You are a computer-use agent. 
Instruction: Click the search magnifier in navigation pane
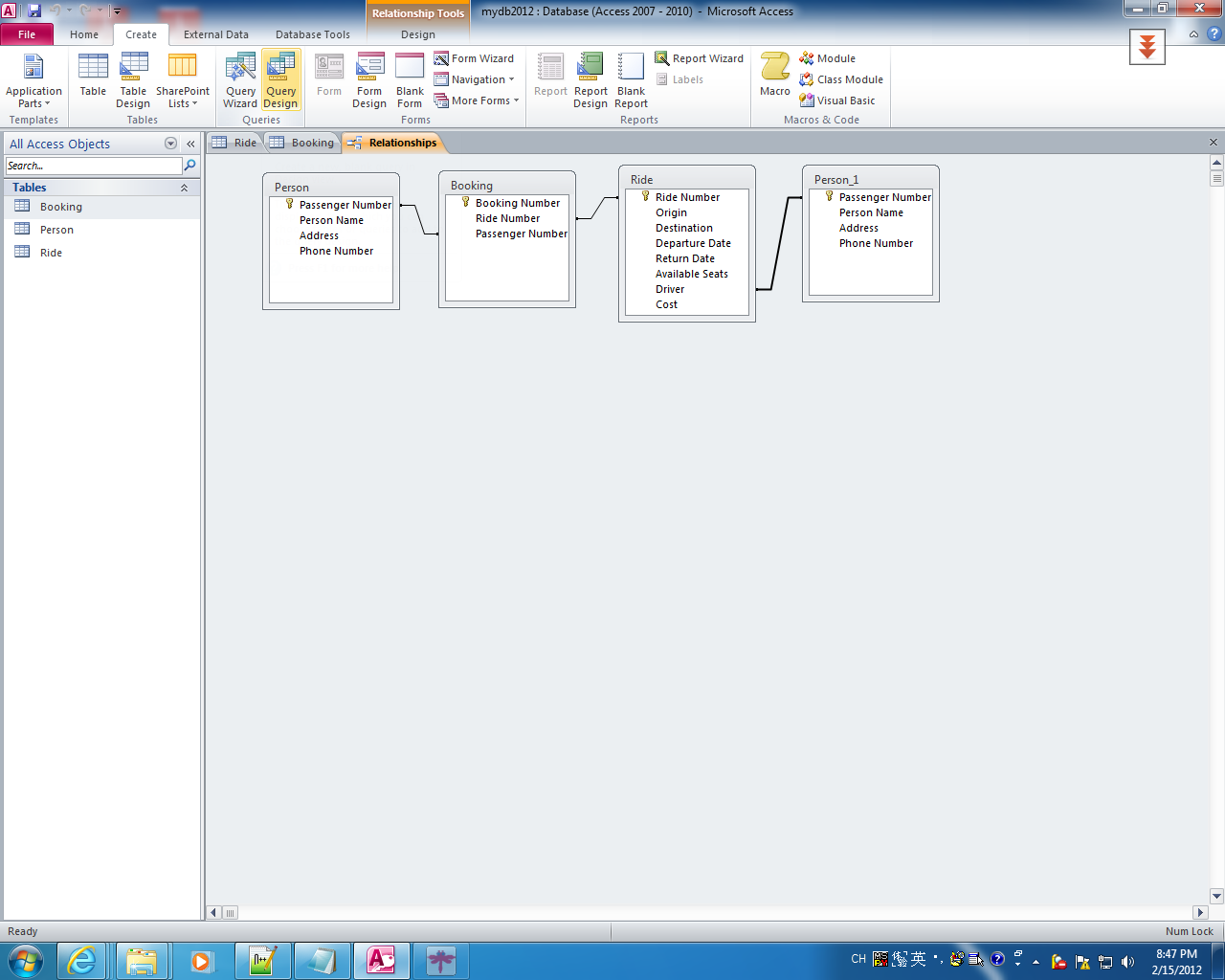click(x=191, y=165)
